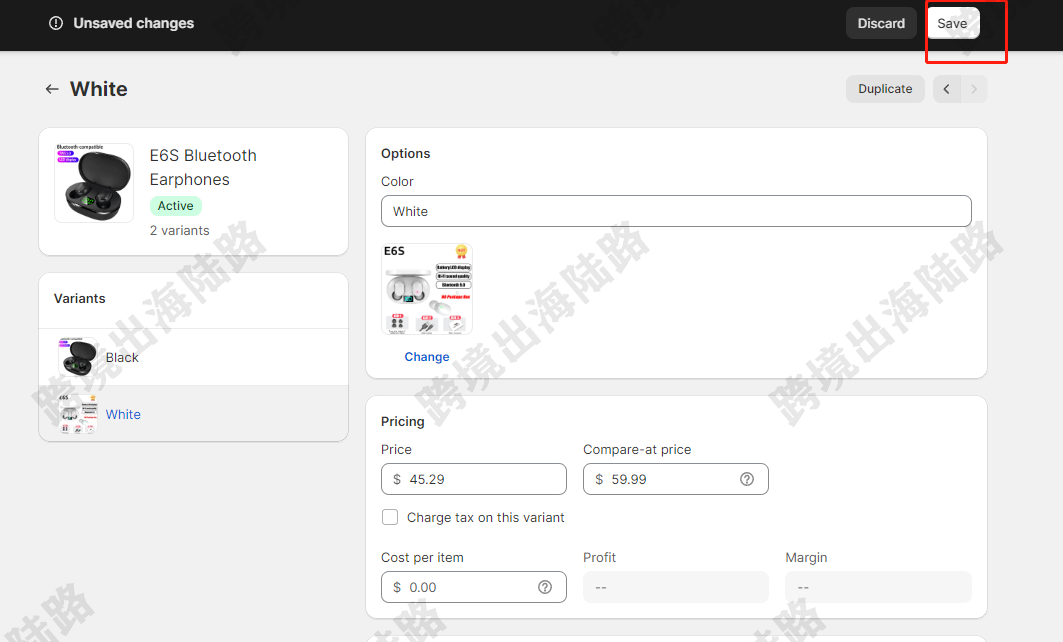Click the Compare-at price field showing 59.99
The image size is (1063, 642).
[676, 479]
